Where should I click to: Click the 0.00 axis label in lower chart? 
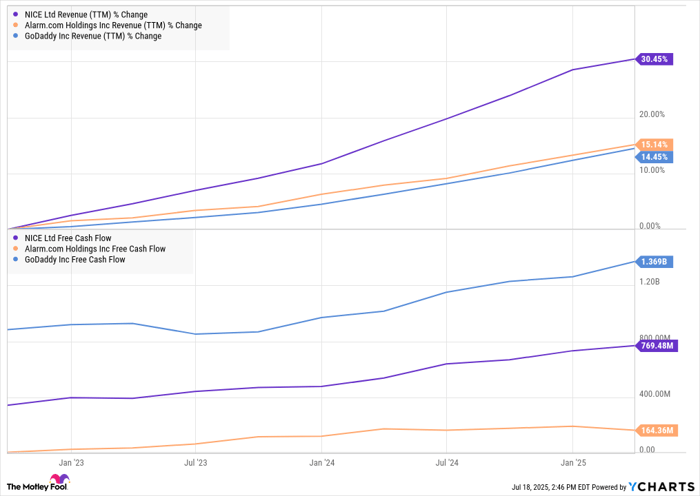tap(647, 450)
